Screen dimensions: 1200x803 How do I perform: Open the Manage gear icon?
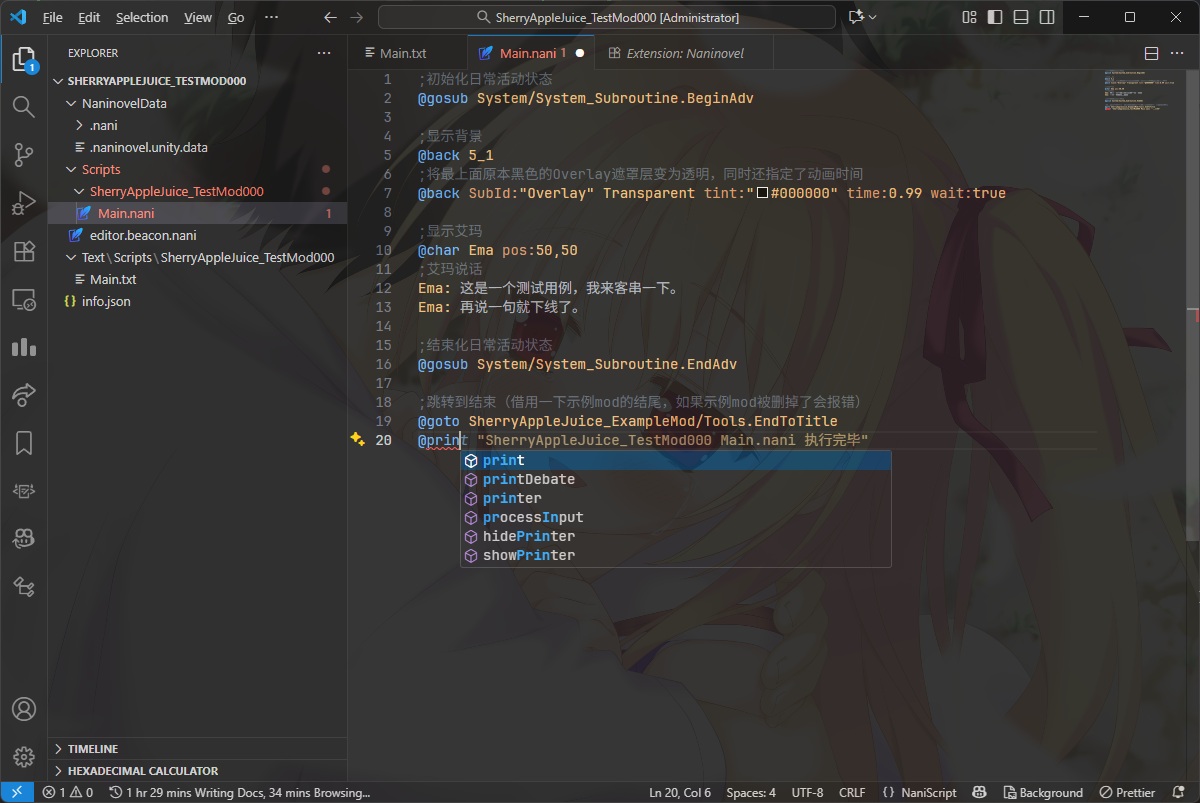coord(22,757)
